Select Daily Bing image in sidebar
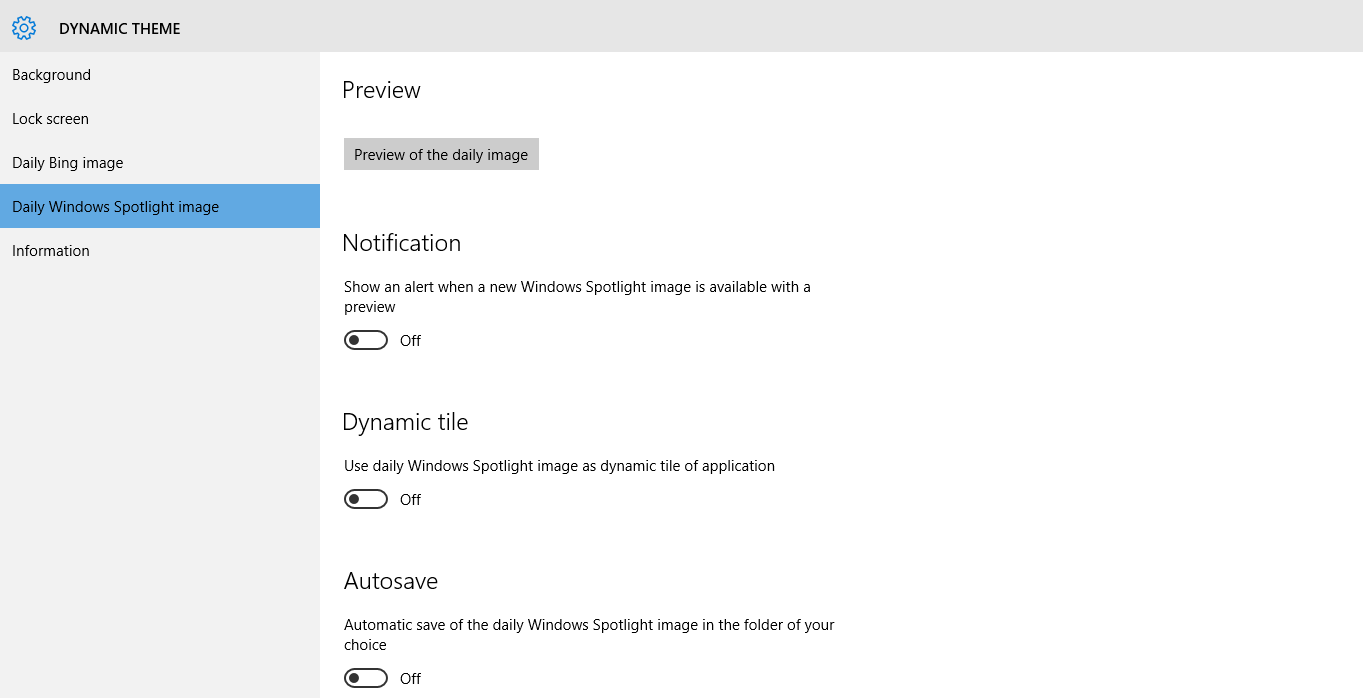The width and height of the screenshot is (1363, 698). (x=160, y=163)
